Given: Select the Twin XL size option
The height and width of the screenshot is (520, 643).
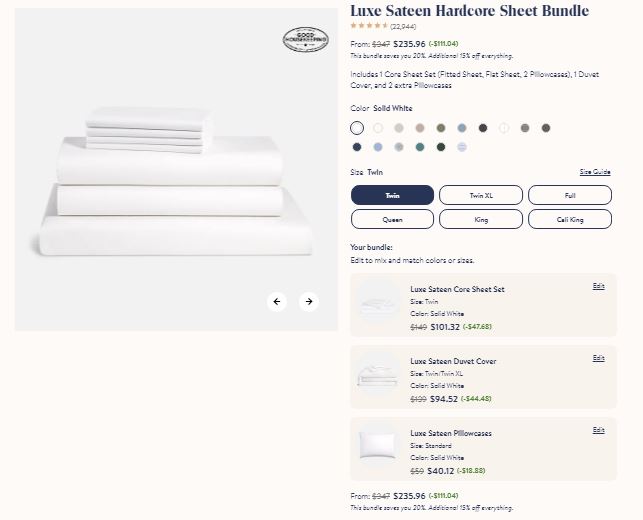Looking at the screenshot, I should tap(481, 195).
